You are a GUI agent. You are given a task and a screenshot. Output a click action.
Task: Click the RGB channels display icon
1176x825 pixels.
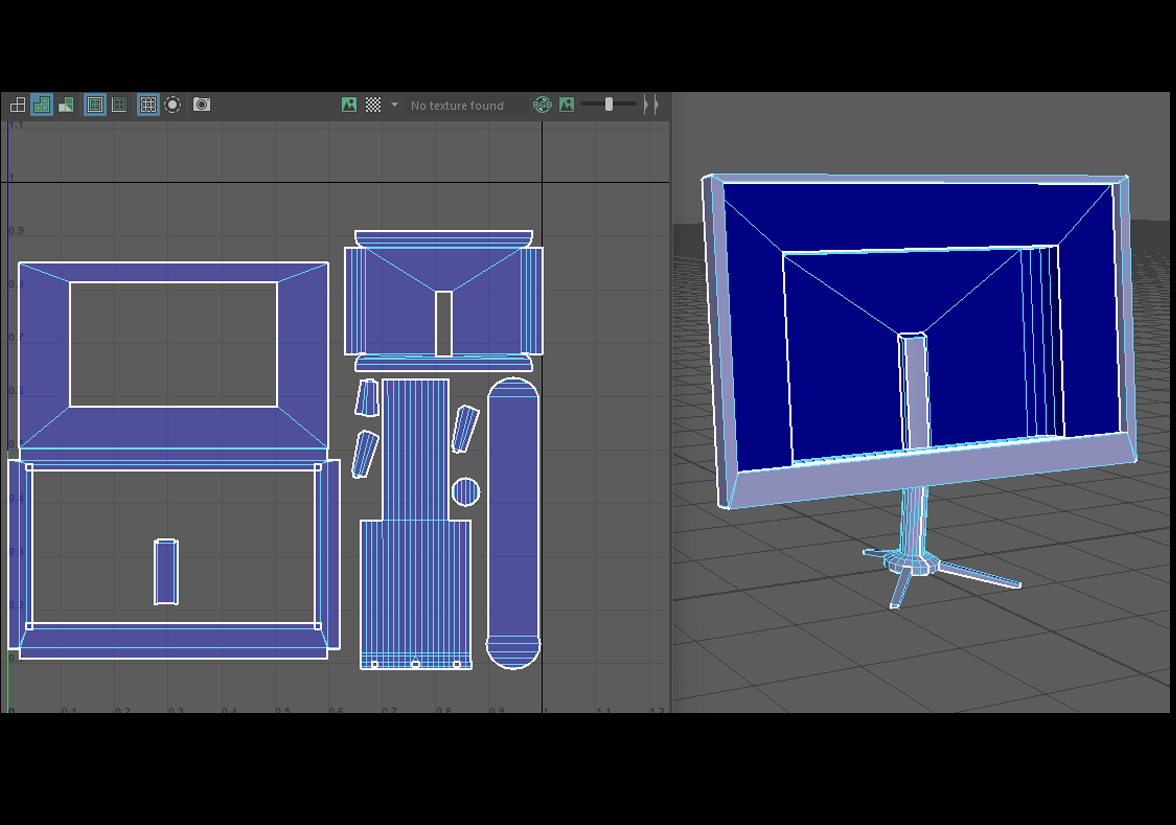[542, 105]
